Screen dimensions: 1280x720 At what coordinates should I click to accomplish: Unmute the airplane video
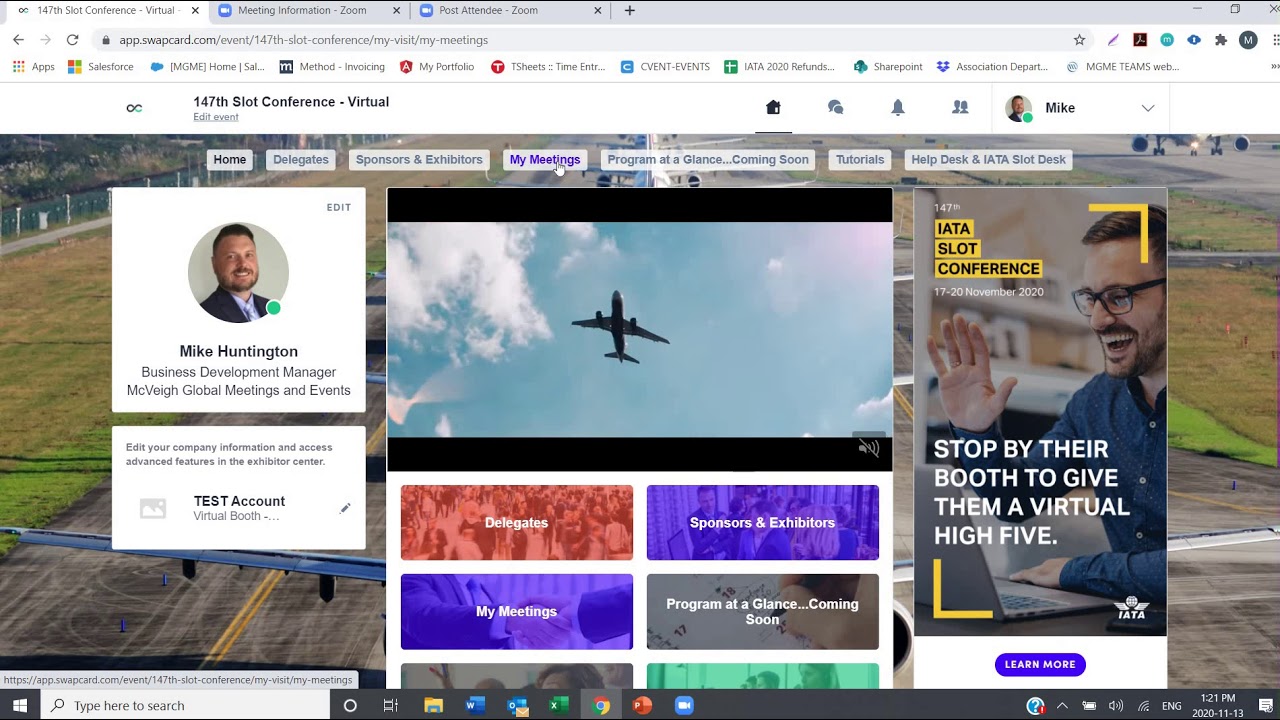868,448
